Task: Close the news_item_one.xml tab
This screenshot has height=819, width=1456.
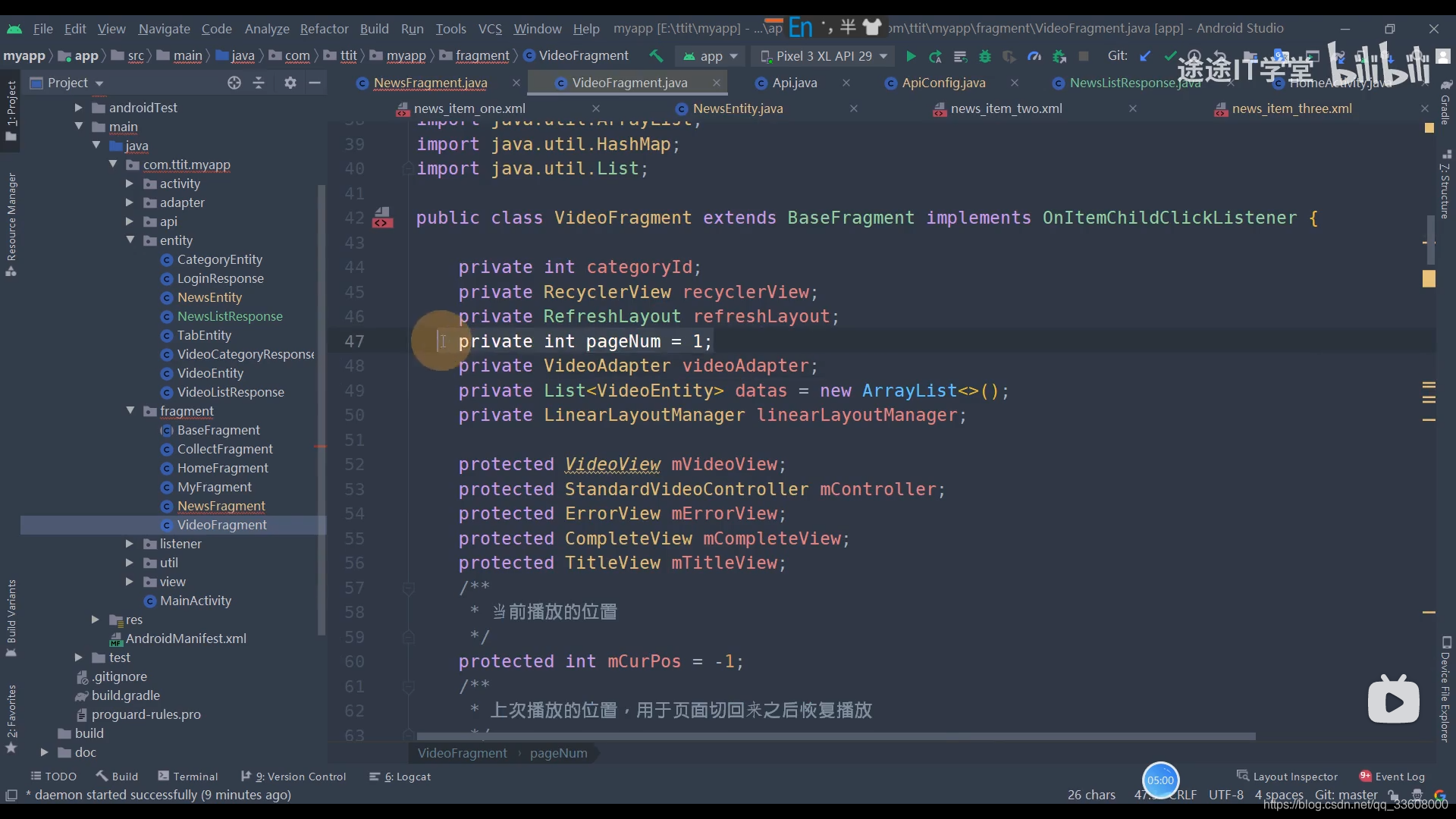Action: tap(596, 108)
